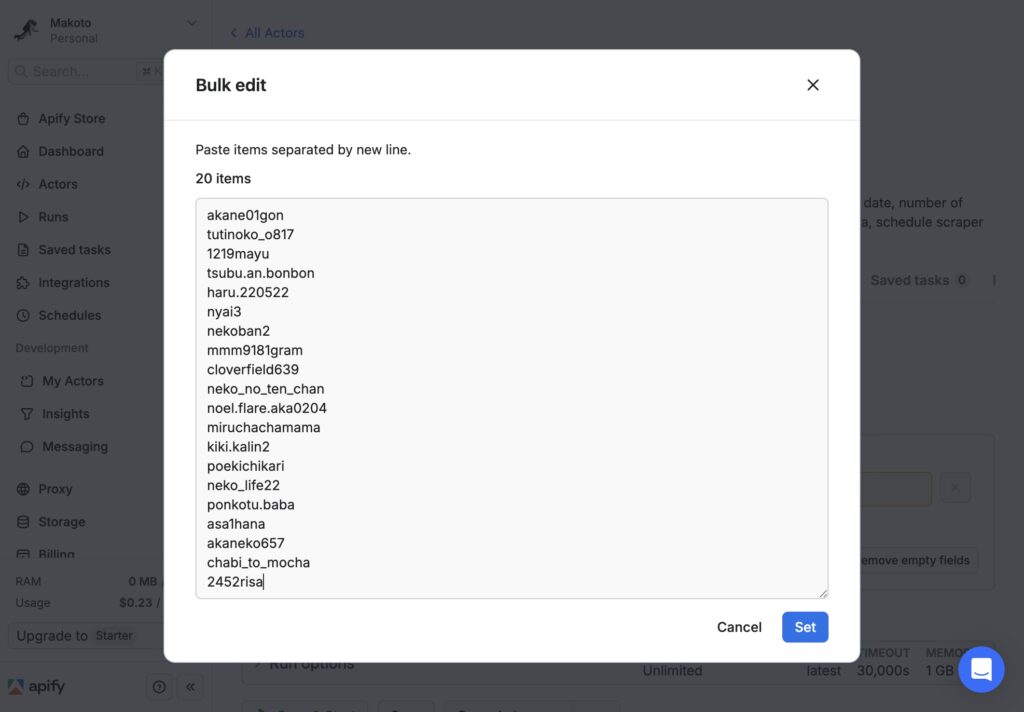Open Storage section
This screenshot has width=1024, height=712.
tap(61, 521)
